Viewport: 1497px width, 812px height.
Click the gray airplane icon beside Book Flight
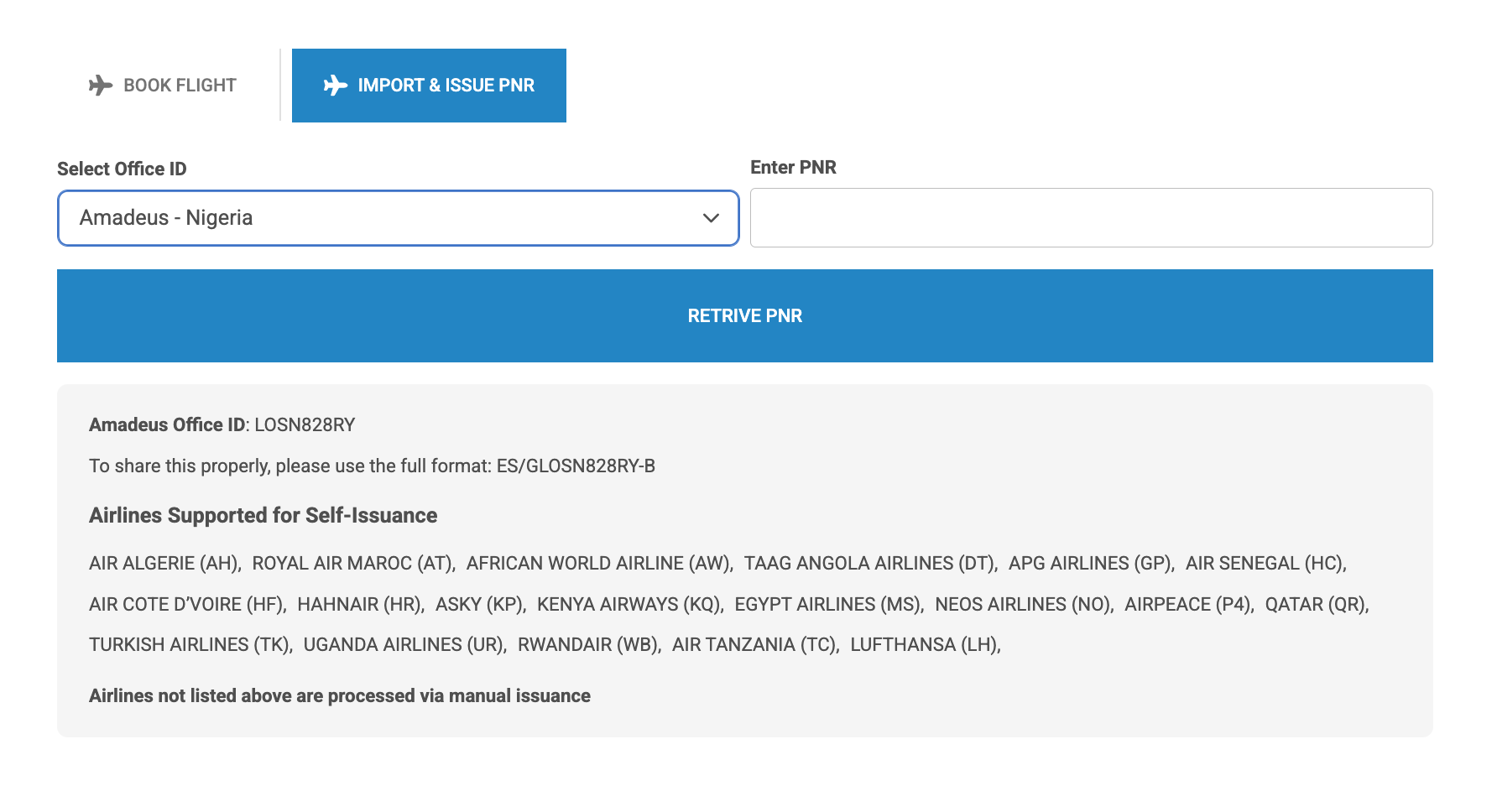(101, 86)
